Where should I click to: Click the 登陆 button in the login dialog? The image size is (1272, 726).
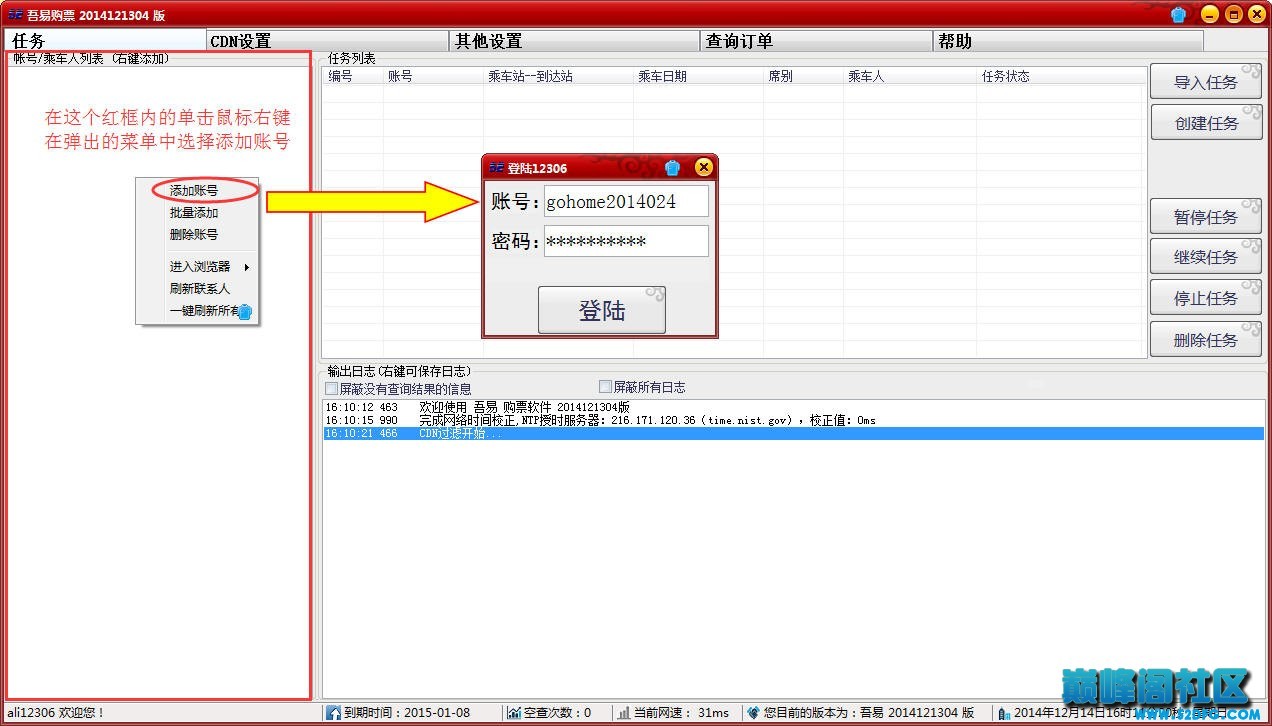pos(602,310)
